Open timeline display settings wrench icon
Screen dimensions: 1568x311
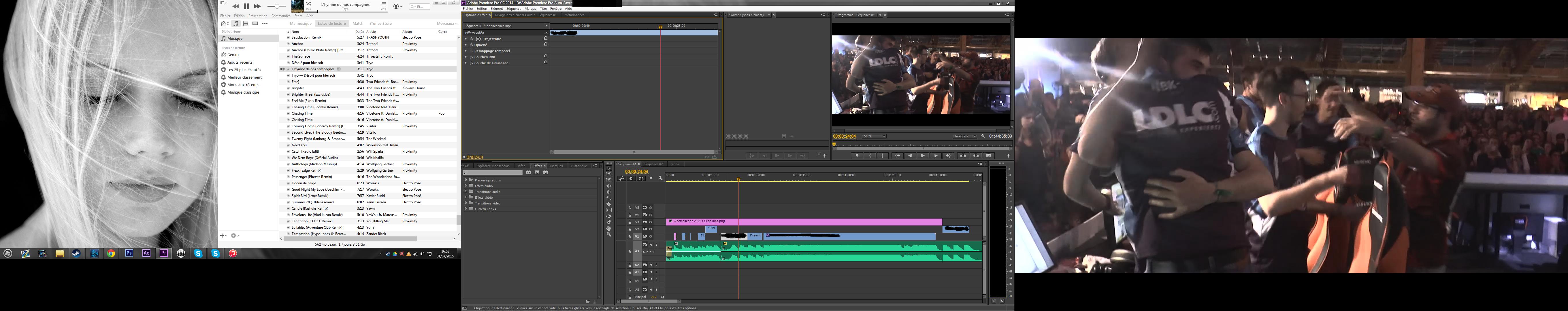click(x=660, y=178)
